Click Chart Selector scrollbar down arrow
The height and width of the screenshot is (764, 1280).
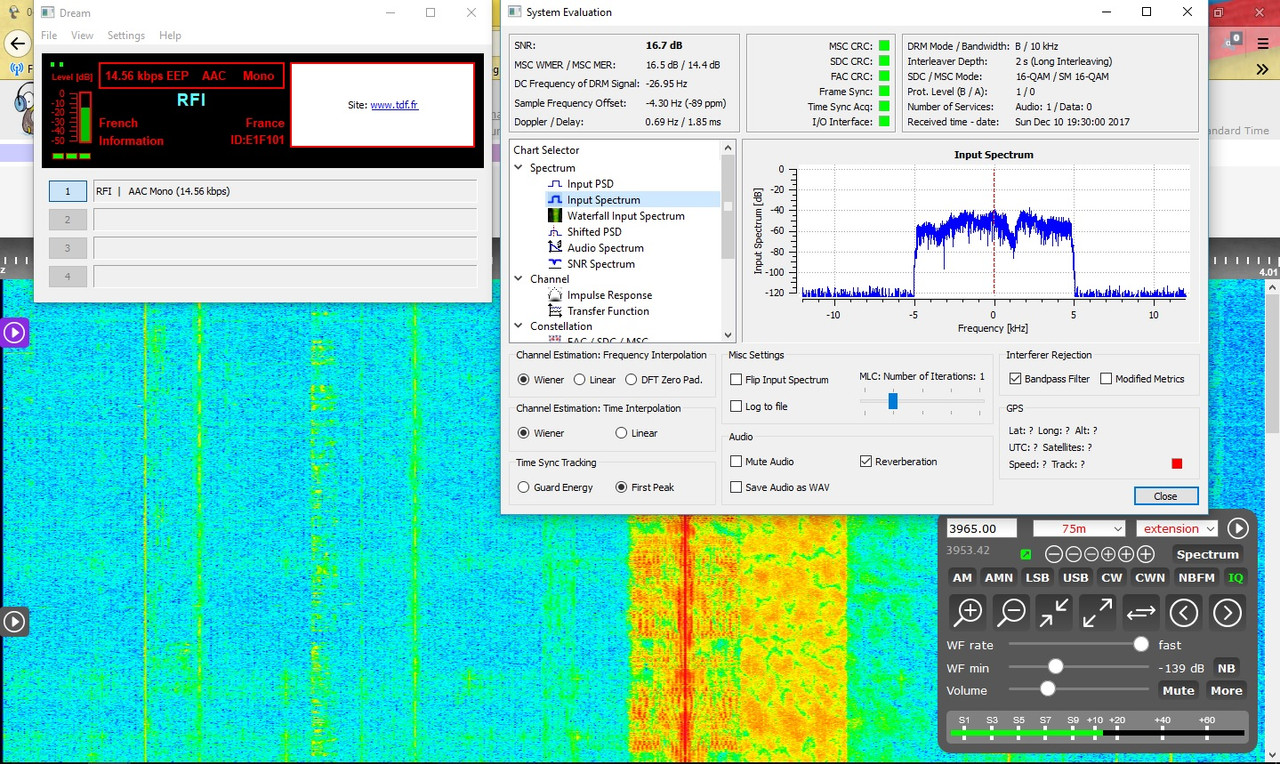(x=728, y=335)
